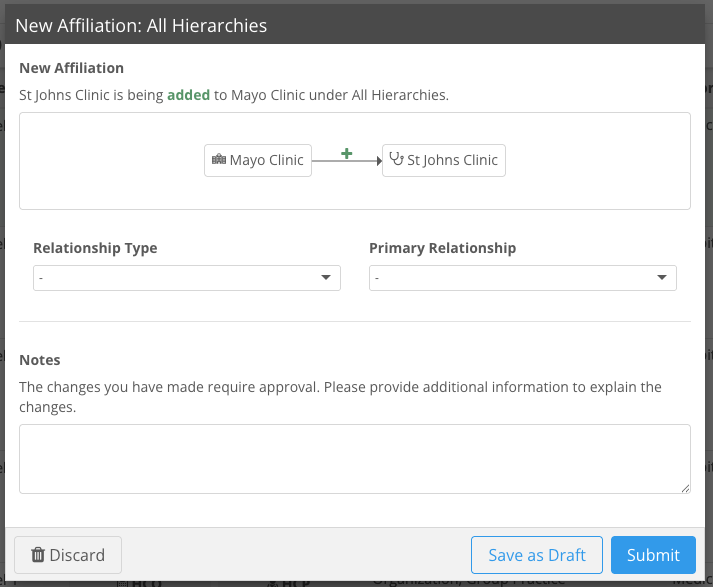Screen dimensions: 713x587
Task: Select the St Johns Clinic node label
Action: click(452, 160)
